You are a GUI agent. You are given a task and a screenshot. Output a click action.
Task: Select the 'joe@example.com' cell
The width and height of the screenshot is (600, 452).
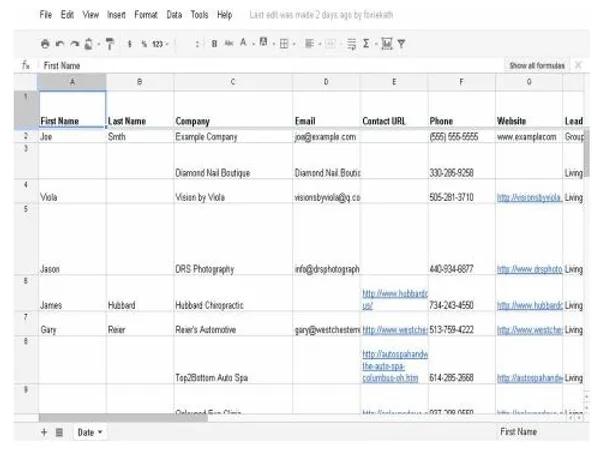[326, 137]
